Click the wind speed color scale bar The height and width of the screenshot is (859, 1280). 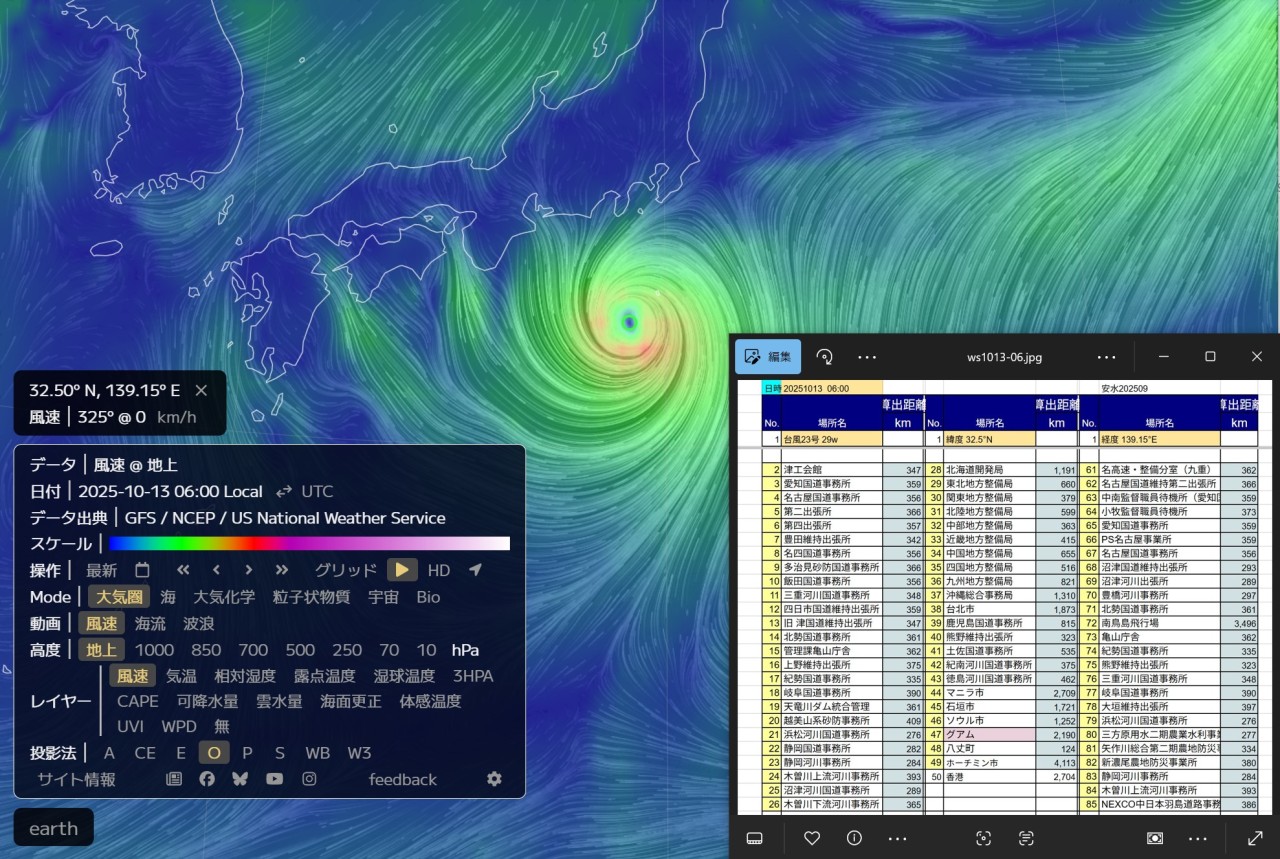(309, 544)
